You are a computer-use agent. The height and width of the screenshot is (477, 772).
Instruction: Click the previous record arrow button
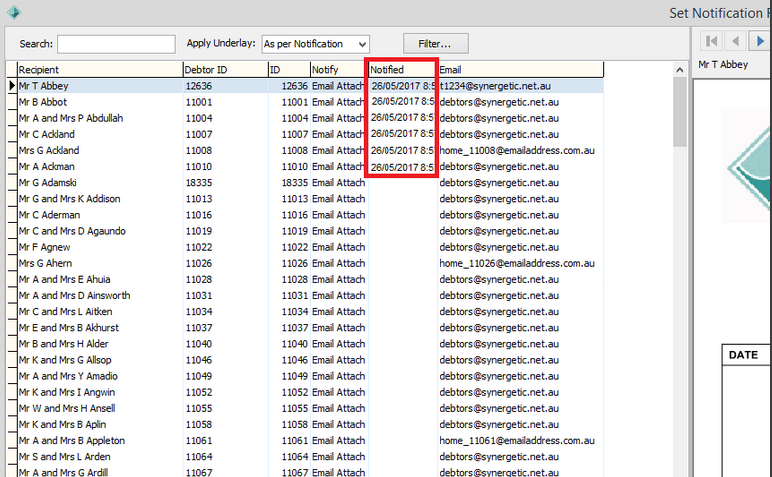(x=736, y=41)
